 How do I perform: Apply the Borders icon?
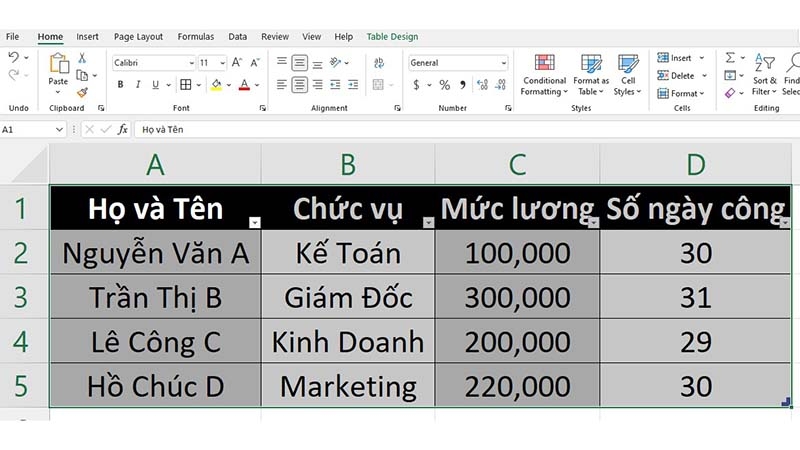[x=186, y=85]
